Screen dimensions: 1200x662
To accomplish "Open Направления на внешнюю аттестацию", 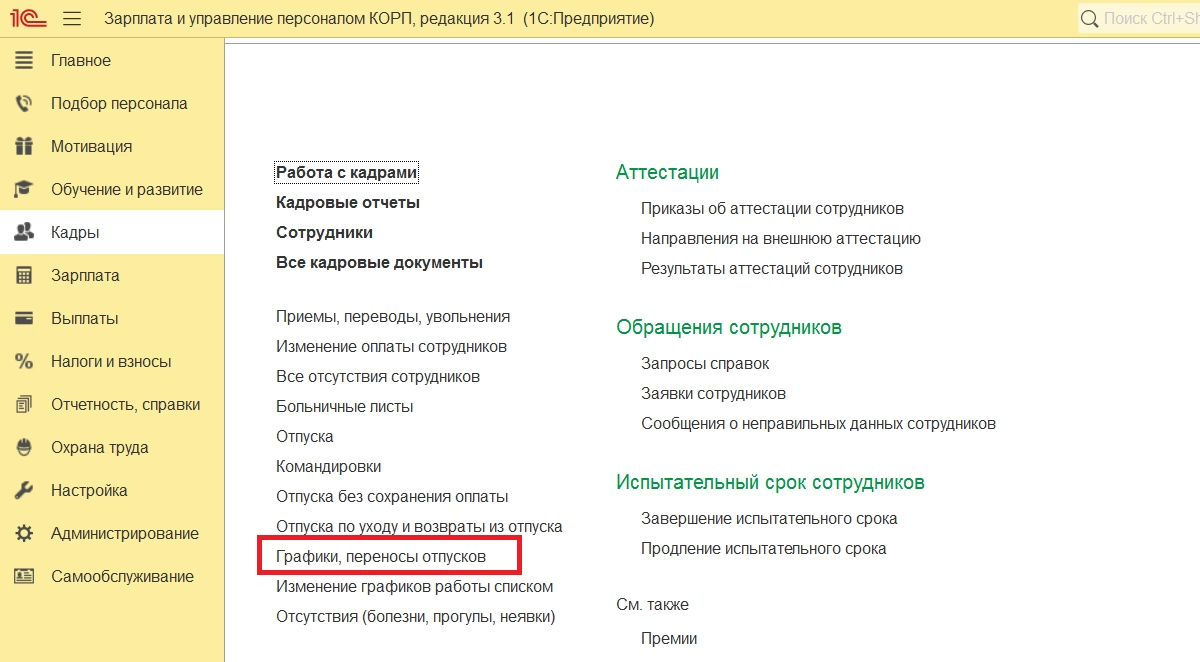I will 781,239.
